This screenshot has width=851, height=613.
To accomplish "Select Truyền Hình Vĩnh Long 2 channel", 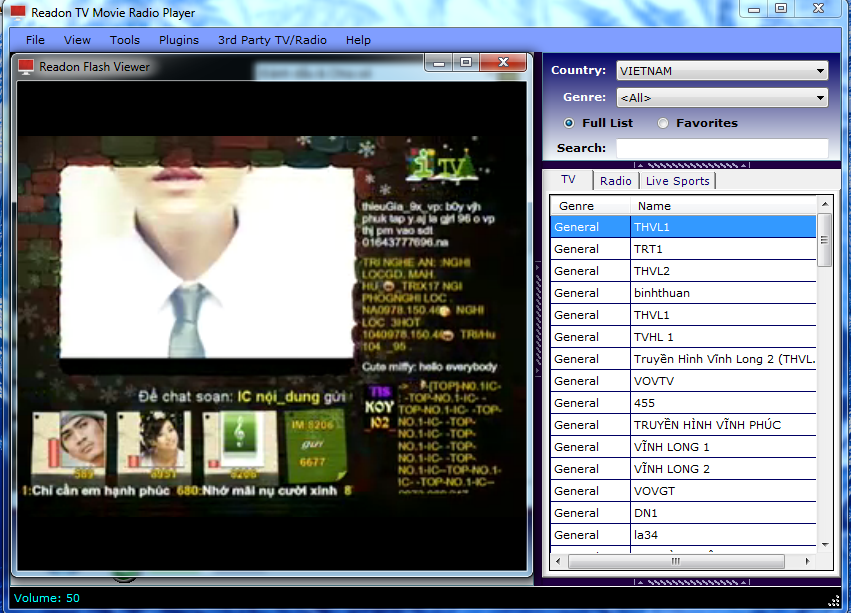I will (683, 359).
